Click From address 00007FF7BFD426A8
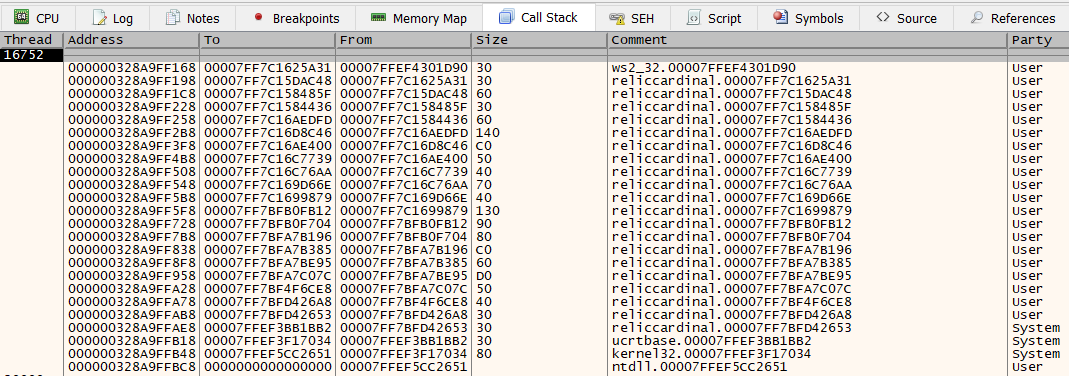The height and width of the screenshot is (376, 1069). [x=404, y=314]
